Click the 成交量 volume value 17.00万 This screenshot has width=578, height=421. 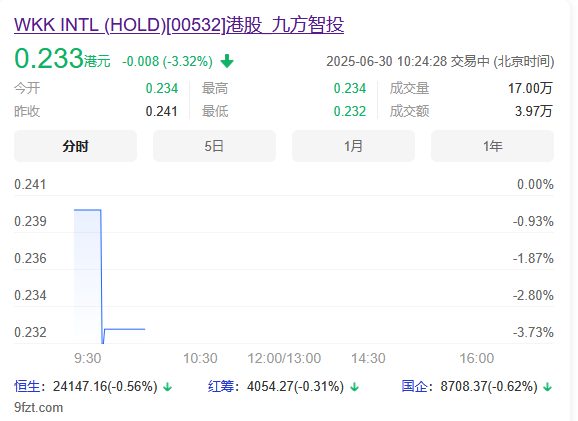click(x=530, y=88)
